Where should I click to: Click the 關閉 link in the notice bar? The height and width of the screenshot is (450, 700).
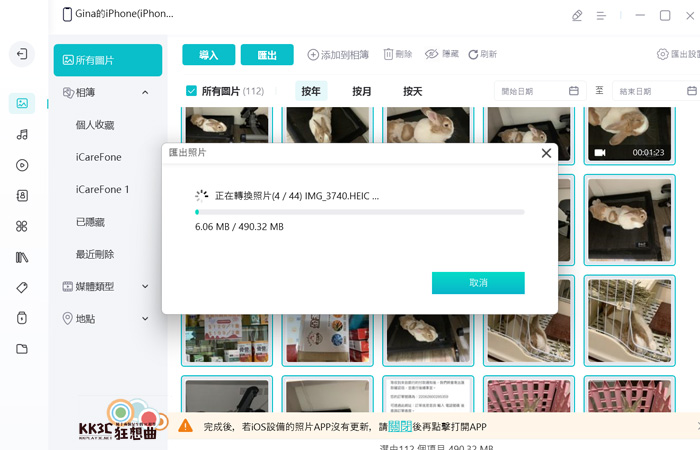click(400, 426)
